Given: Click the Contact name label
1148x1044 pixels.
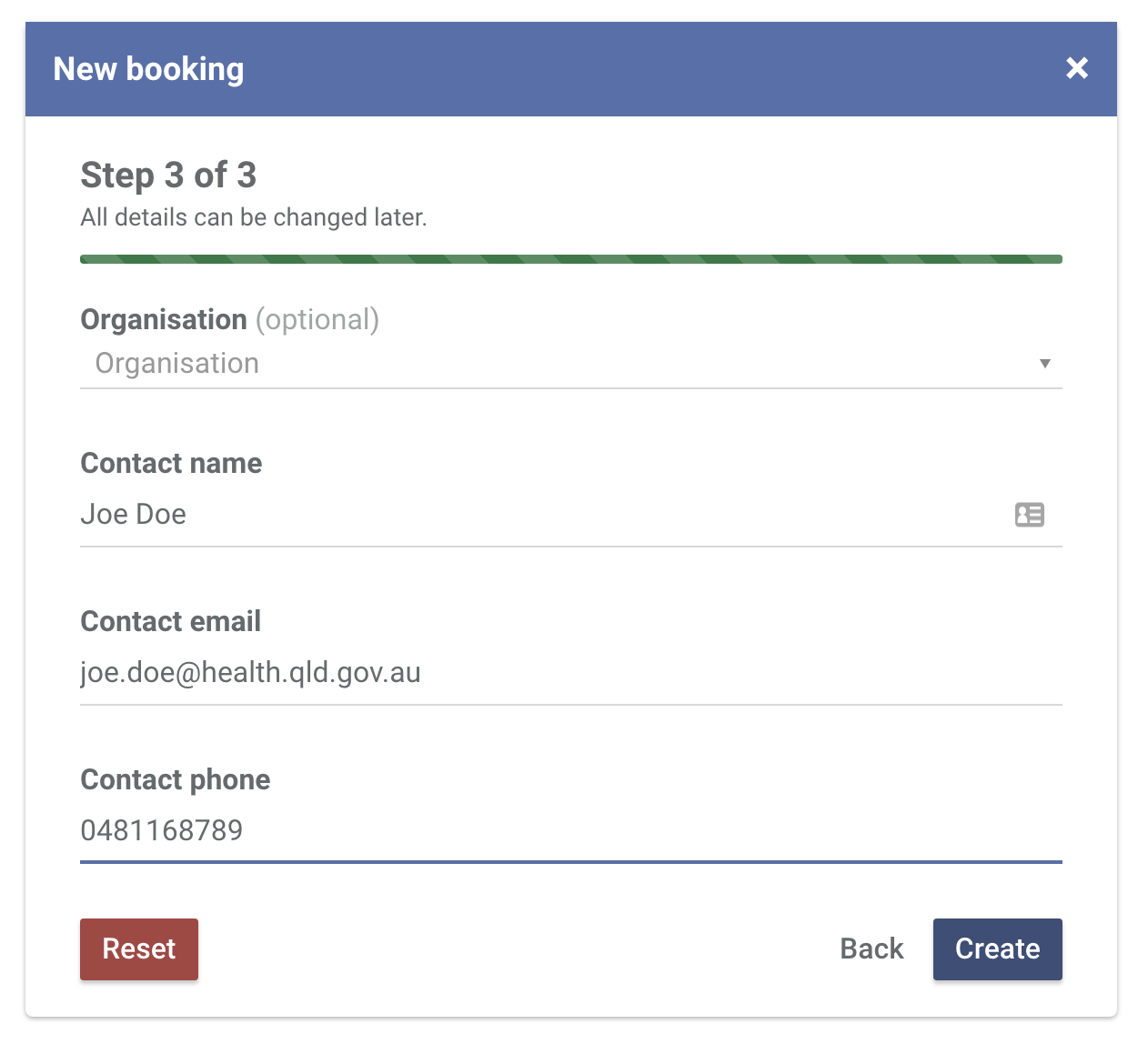Looking at the screenshot, I should pos(171,463).
